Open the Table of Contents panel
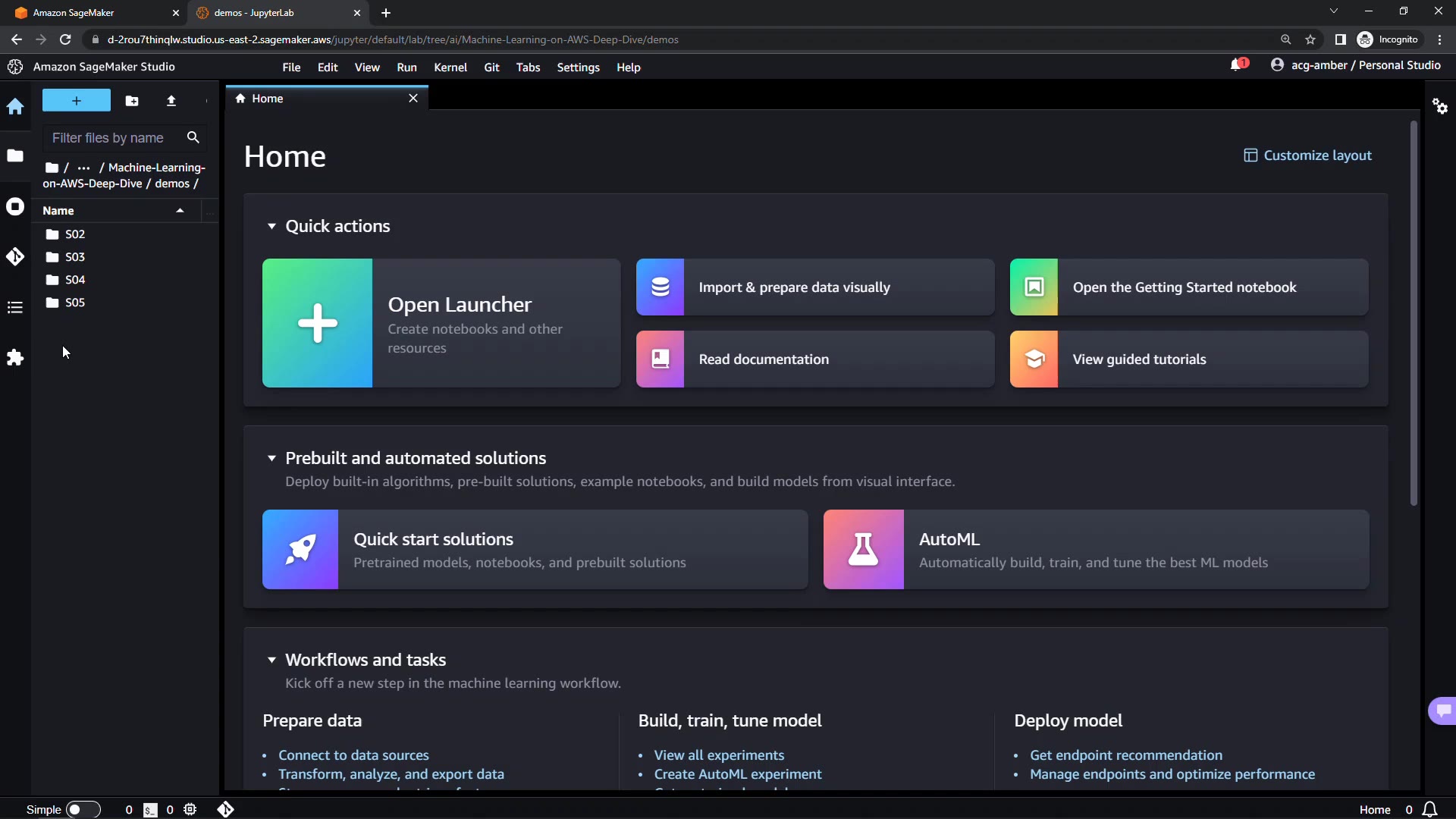 click(x=15, y=307)
